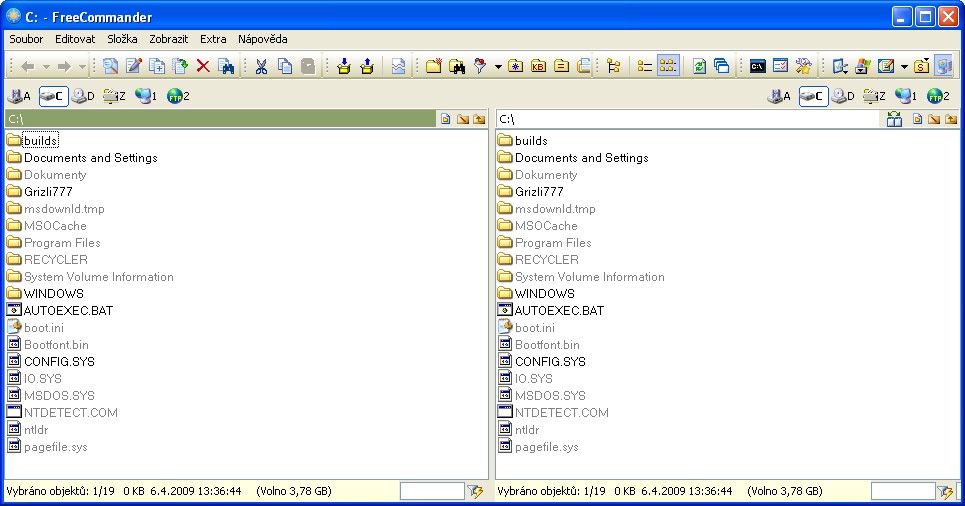965x506 pixels.
Task: Toggle the details list view mode
Action: tap(645, 66)
